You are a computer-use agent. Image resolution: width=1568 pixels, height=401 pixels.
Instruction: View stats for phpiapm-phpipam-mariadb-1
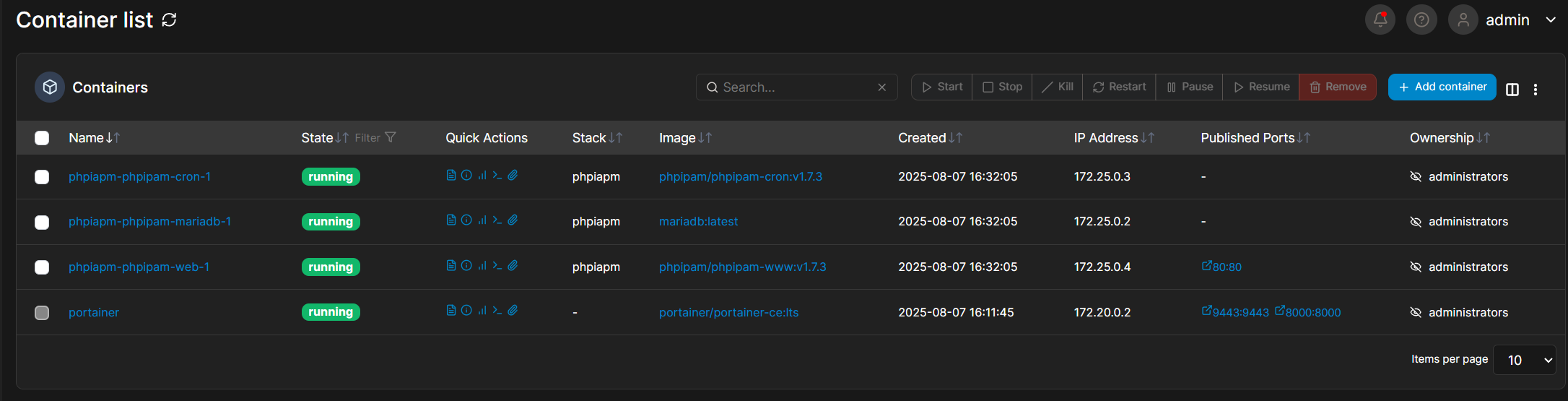click(482, 220)
